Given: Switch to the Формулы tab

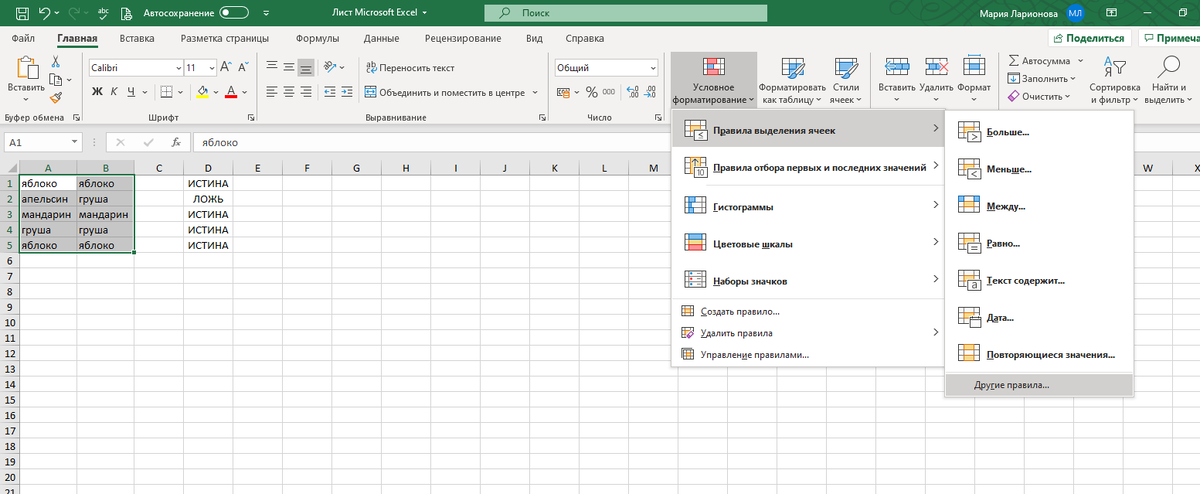Looking at the screenshot, I should click(x=319, y=38).
